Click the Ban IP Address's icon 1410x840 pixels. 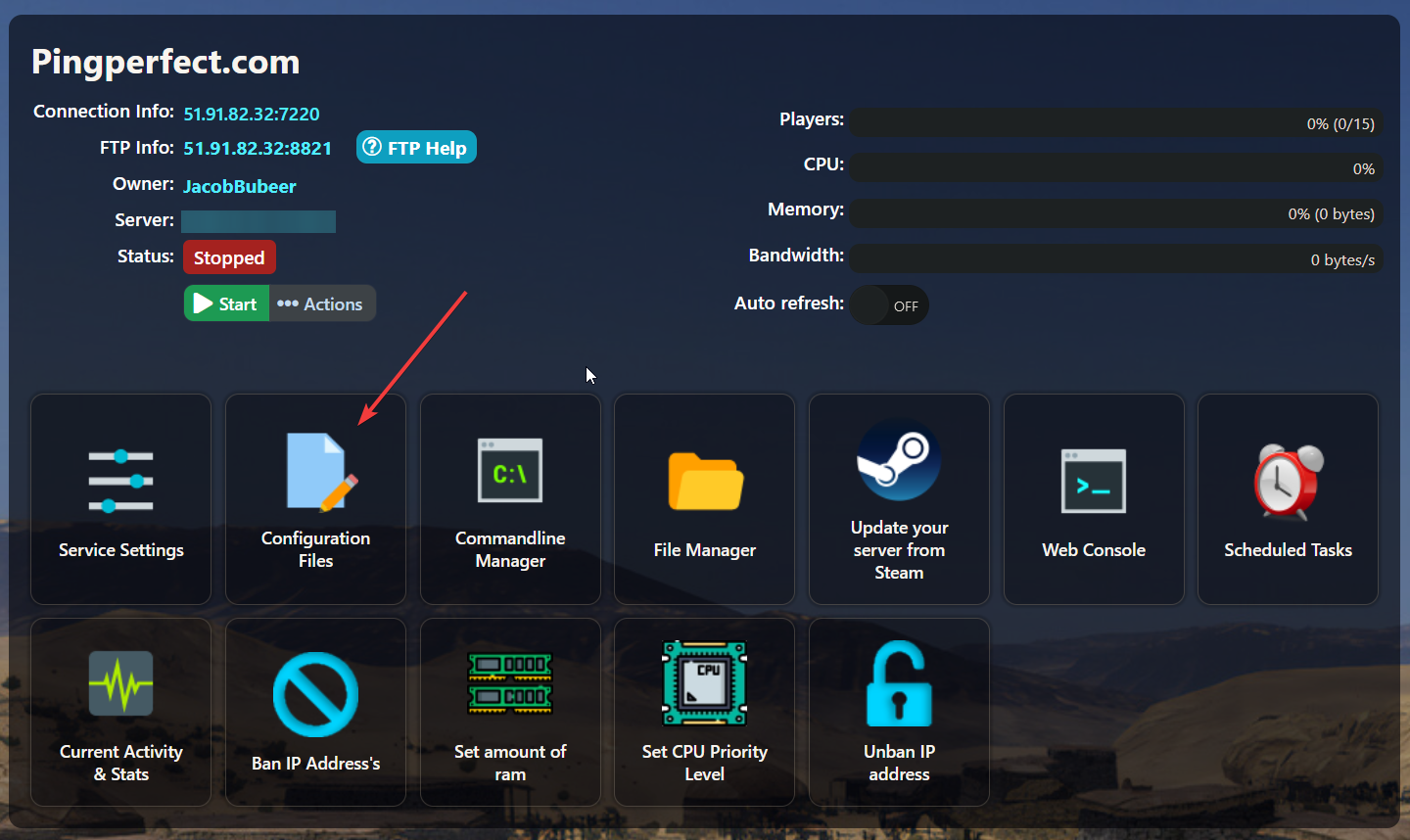[x=315, y=694]
